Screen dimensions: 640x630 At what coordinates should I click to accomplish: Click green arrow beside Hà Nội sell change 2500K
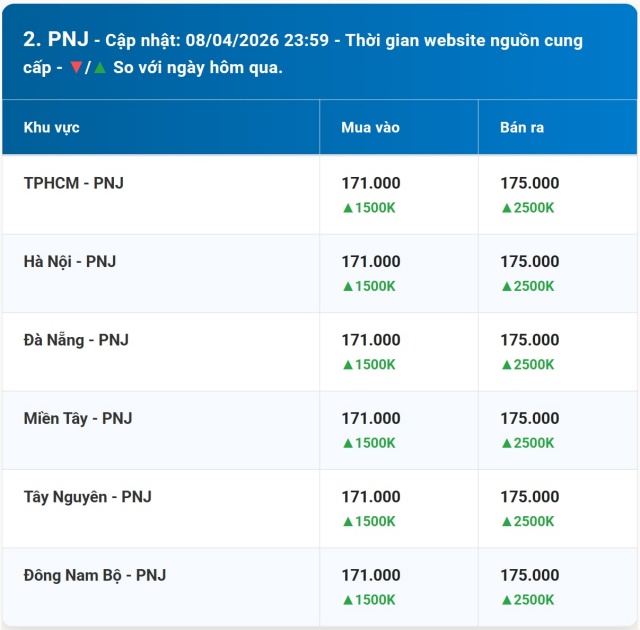507,286
